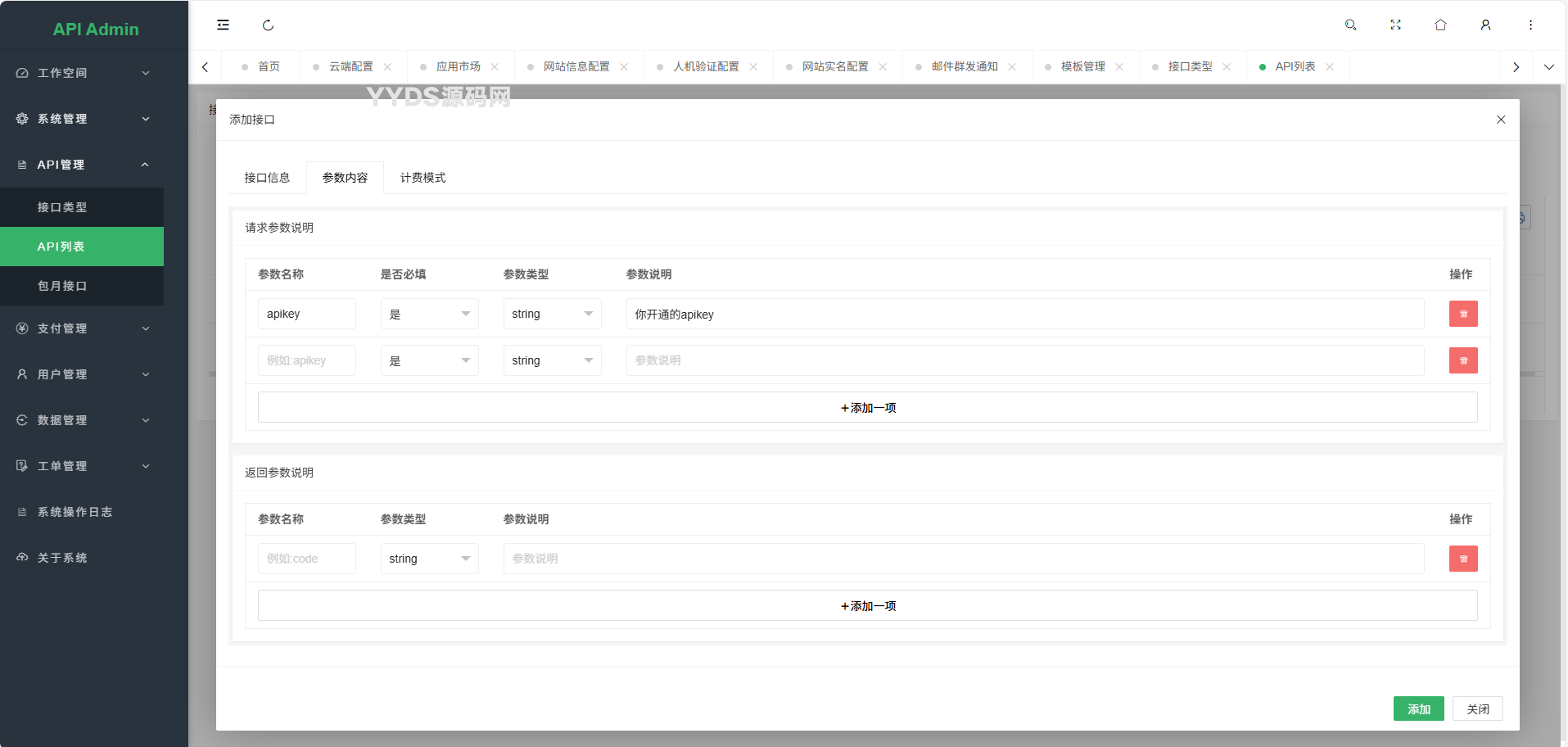Switch to the 接口信息 tab
The height and width of the screenshot is (747, 1568).
tap(267, 178)
